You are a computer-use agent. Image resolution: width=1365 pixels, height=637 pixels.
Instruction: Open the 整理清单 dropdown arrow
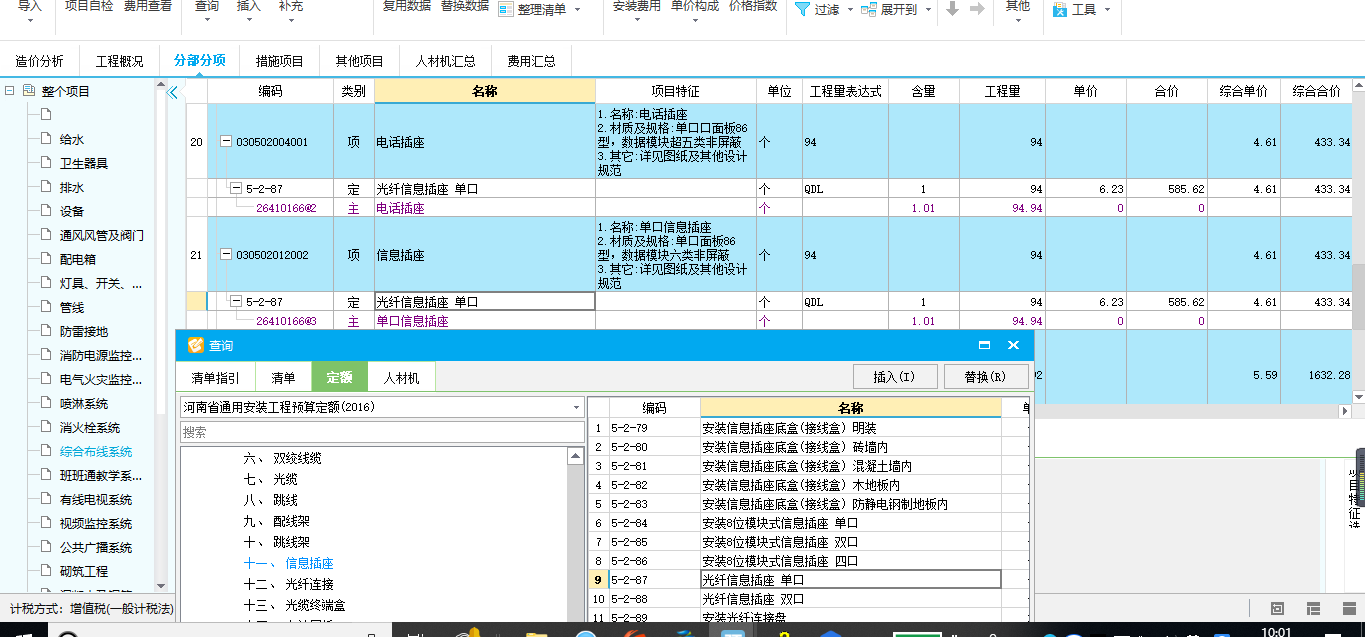[x=576, y=10]
